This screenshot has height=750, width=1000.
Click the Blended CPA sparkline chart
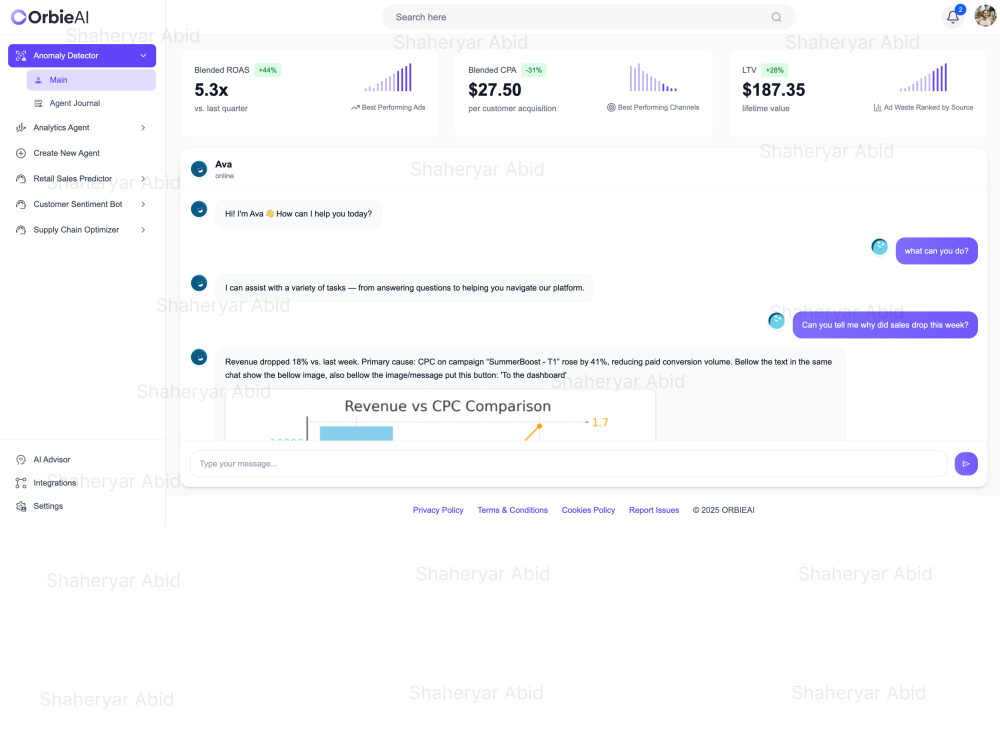pyautogui.click(x=653, y=77)
